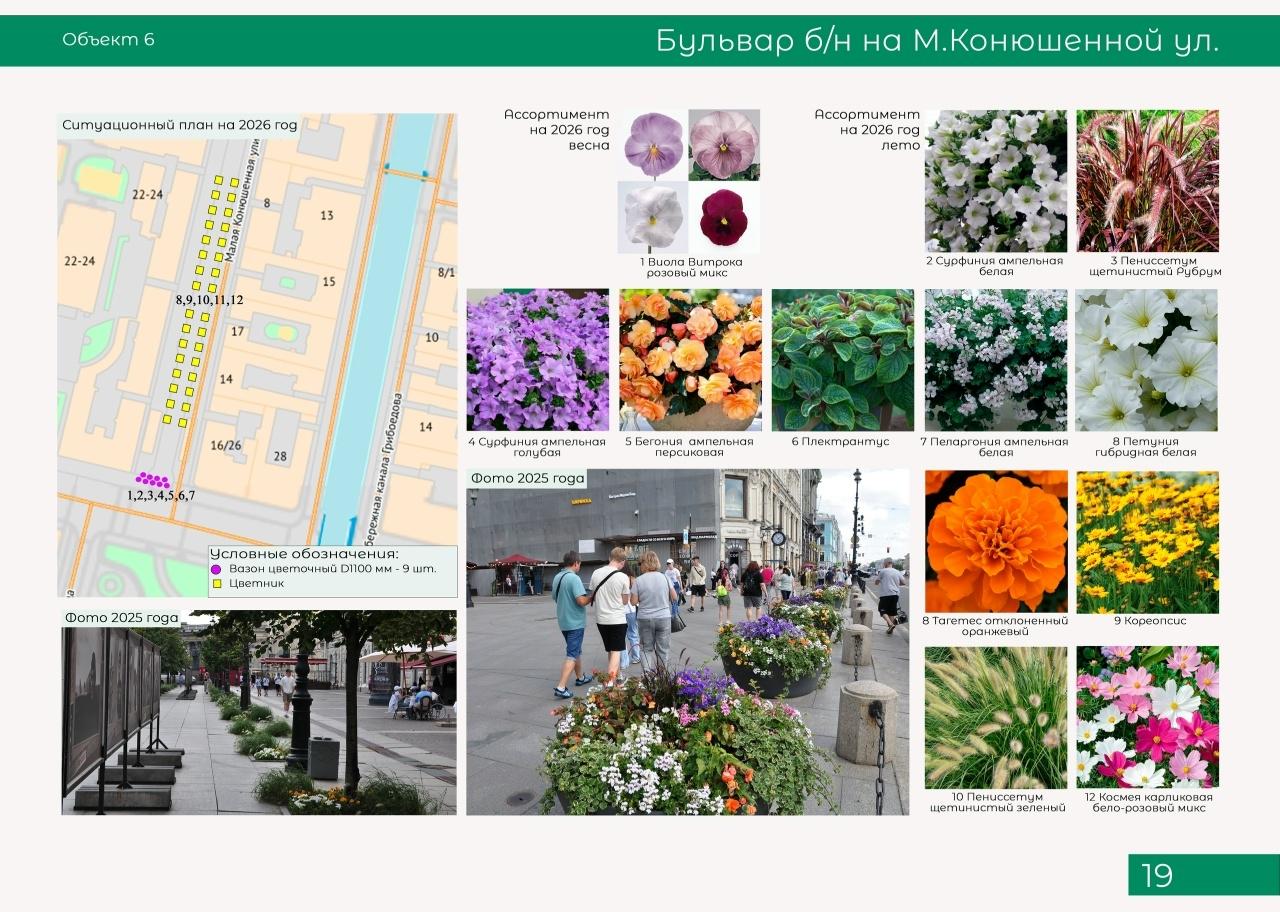1280x912 pixels.
Task: Select the Бегония ампельная персиковая photo
Action: point(690,360)
